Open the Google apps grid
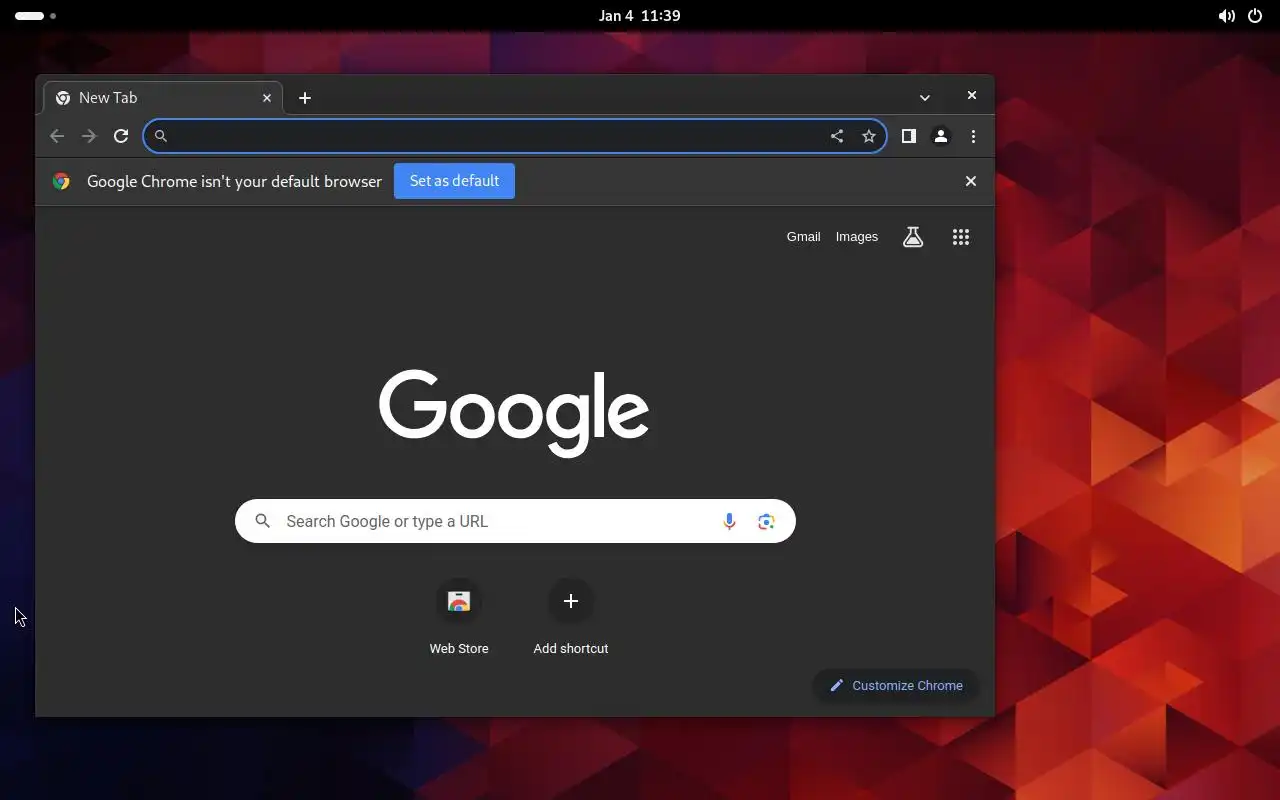Viewport: 1280px width, 800px height. tap(961, 237)
